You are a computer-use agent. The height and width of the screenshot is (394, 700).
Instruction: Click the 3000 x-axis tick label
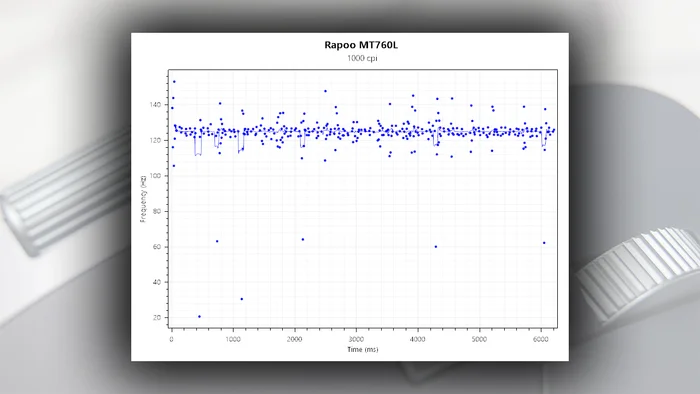tap(356, 339)
